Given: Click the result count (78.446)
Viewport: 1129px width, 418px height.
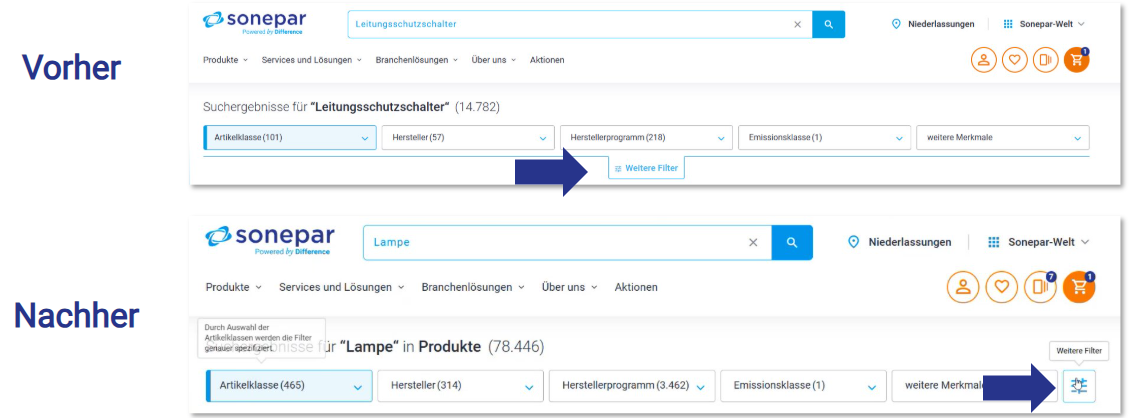Looking at the screenshot, I should pyautogui.click(x=516, y=347).
